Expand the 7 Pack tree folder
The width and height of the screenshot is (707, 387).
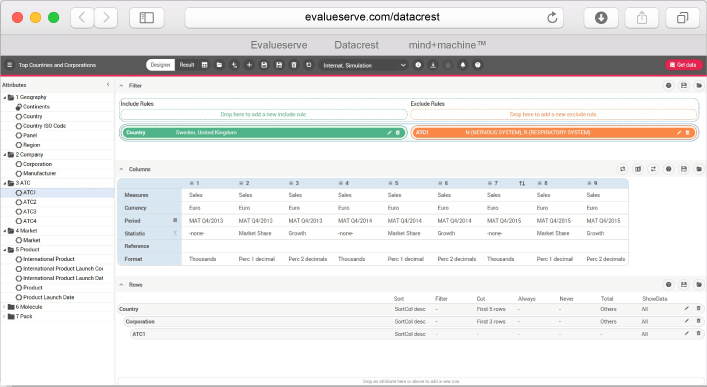pos(5,316)
